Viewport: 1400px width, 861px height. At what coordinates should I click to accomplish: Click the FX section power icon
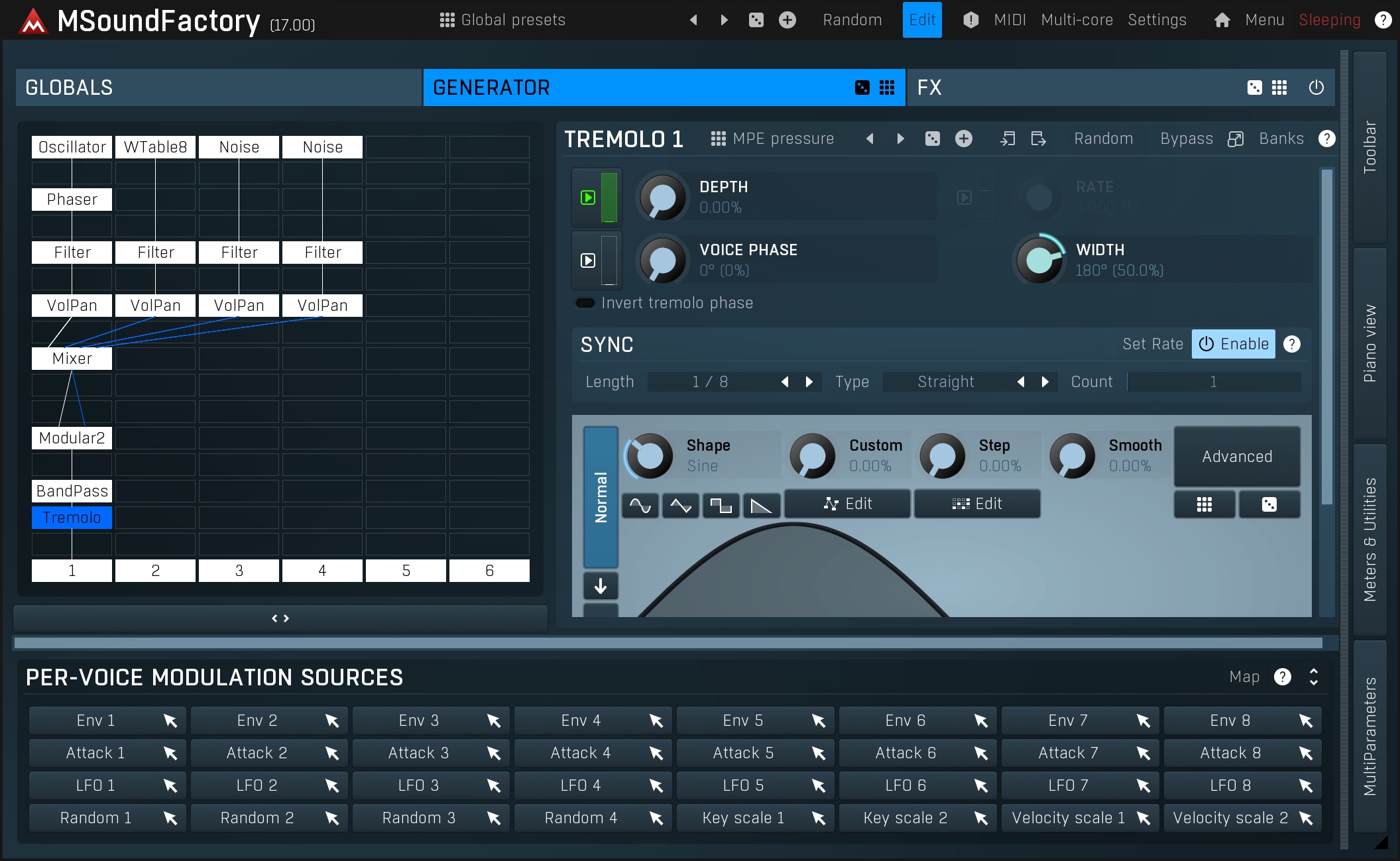pyautogui.click(x=1316, y=87)
